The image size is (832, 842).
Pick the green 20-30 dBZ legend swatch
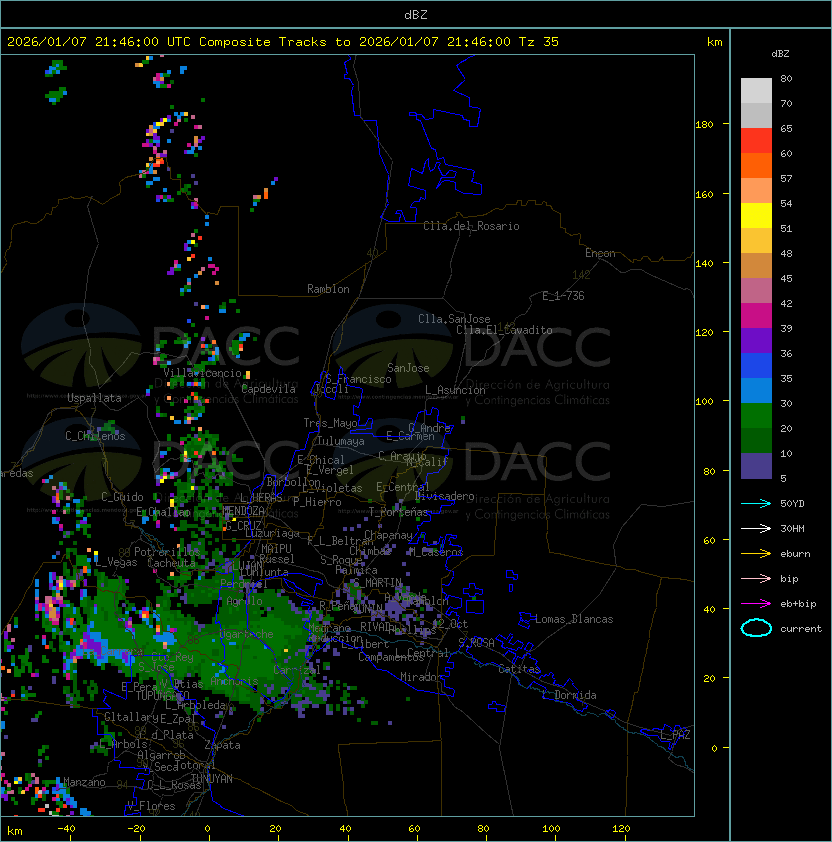(756, 416)
